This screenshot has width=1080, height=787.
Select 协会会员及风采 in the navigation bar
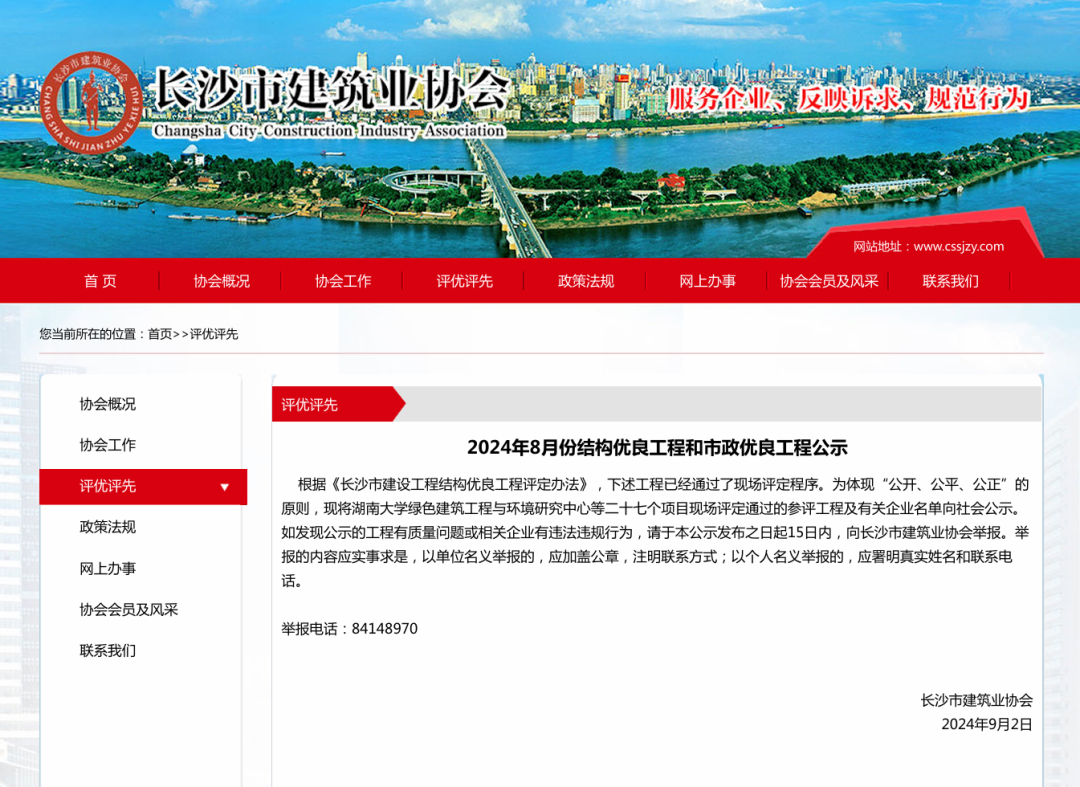829,281
